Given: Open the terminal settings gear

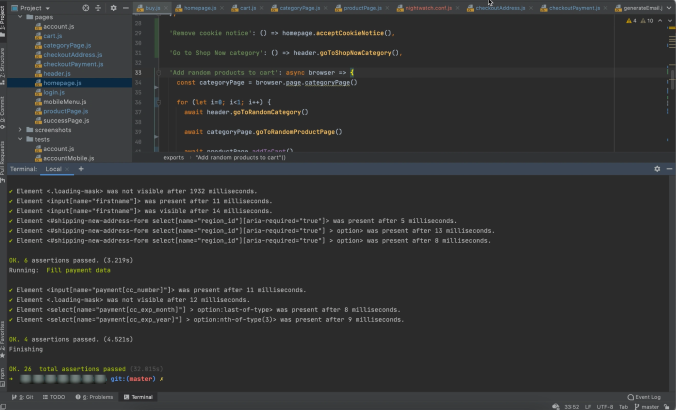Looking at the screenshot, I should (x=657, y=169).
